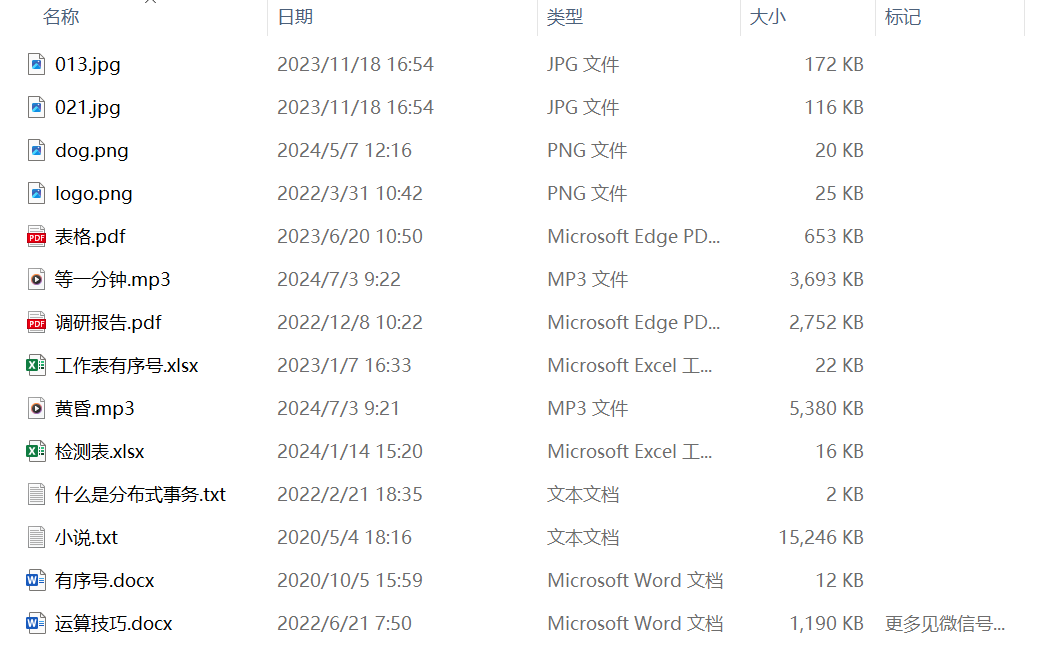Select the dog.png image icon
1051x648 pixels.
[37, 151]
